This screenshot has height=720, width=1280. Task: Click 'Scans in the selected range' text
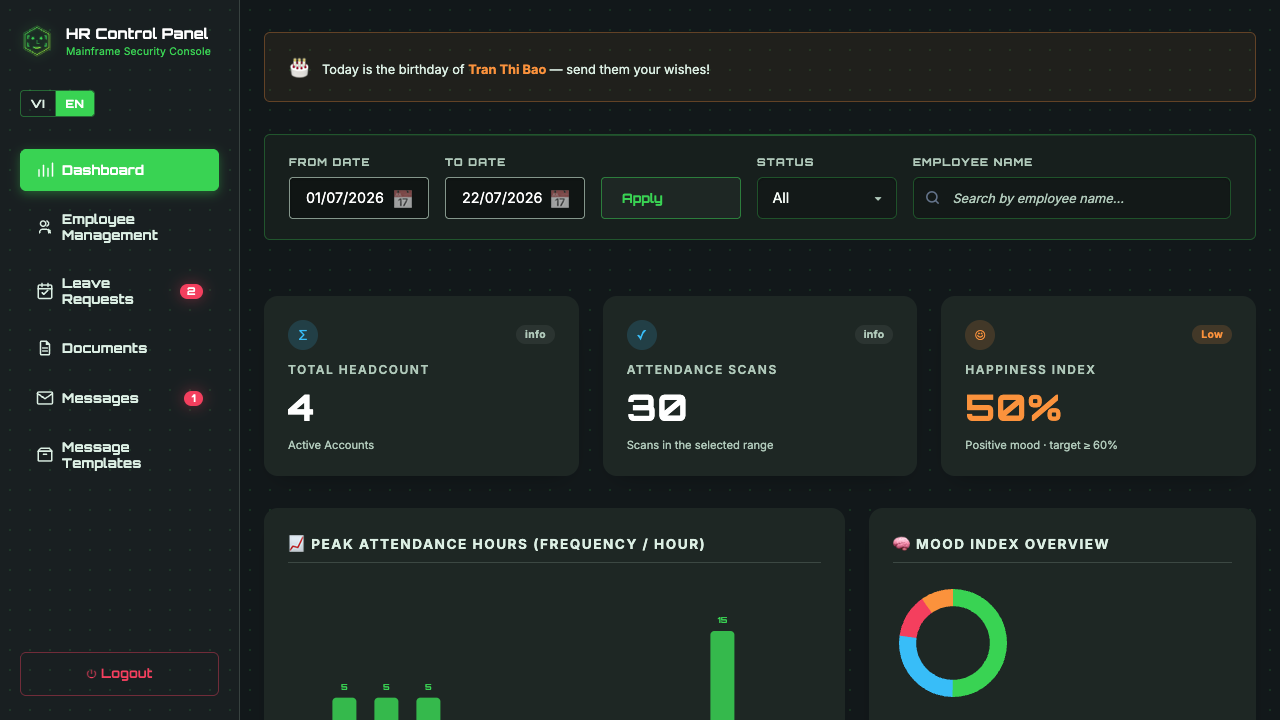(700, 445)
